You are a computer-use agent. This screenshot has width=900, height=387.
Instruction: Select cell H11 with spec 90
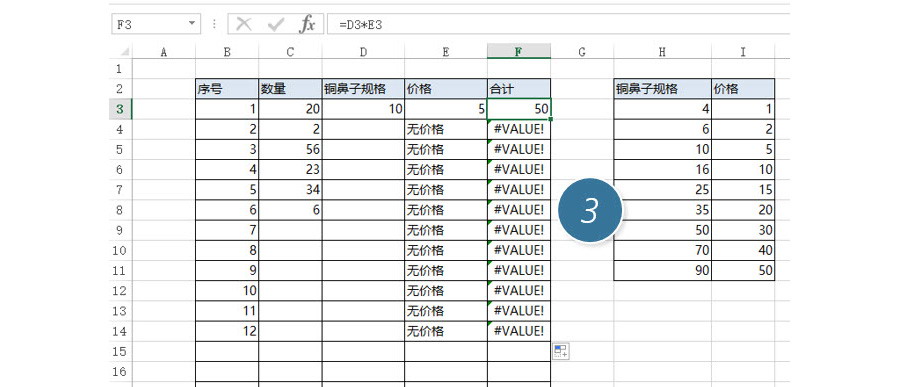662,270
